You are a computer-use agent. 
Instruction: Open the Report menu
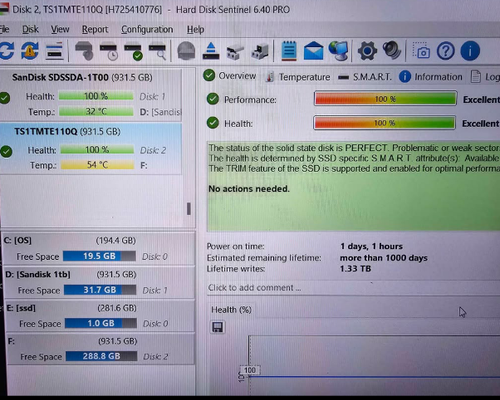(x=95, y=29)
